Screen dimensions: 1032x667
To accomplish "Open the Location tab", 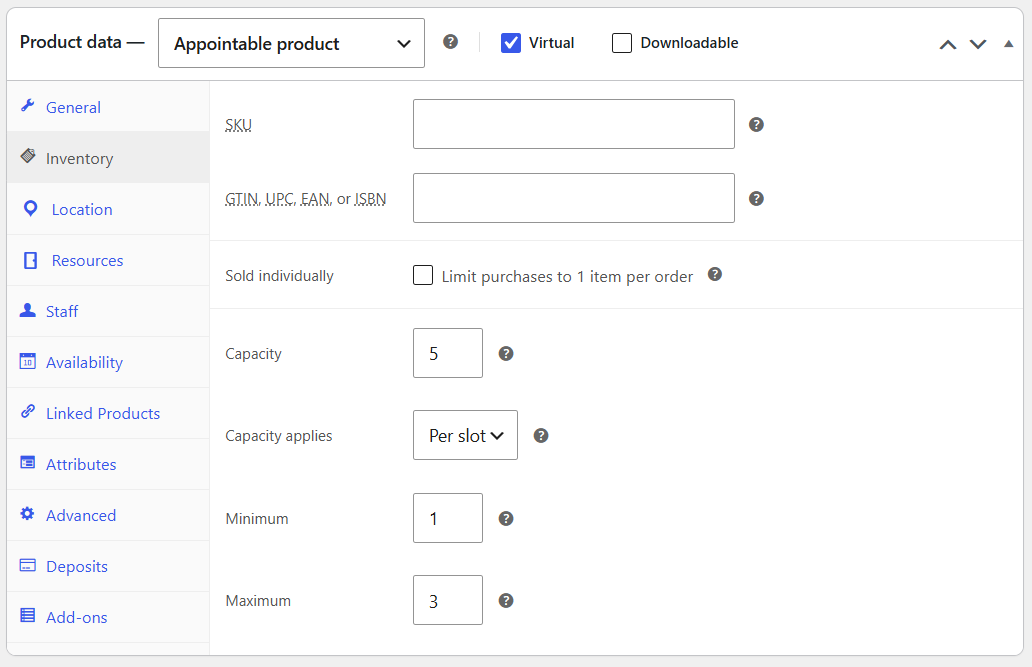I will coord(108,209).
